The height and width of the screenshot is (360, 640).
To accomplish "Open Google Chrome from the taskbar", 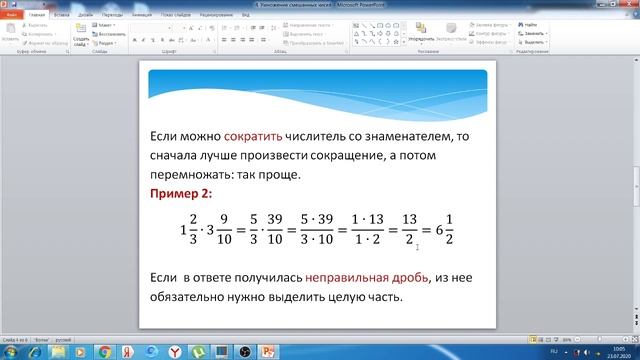I will coord(104,352).
